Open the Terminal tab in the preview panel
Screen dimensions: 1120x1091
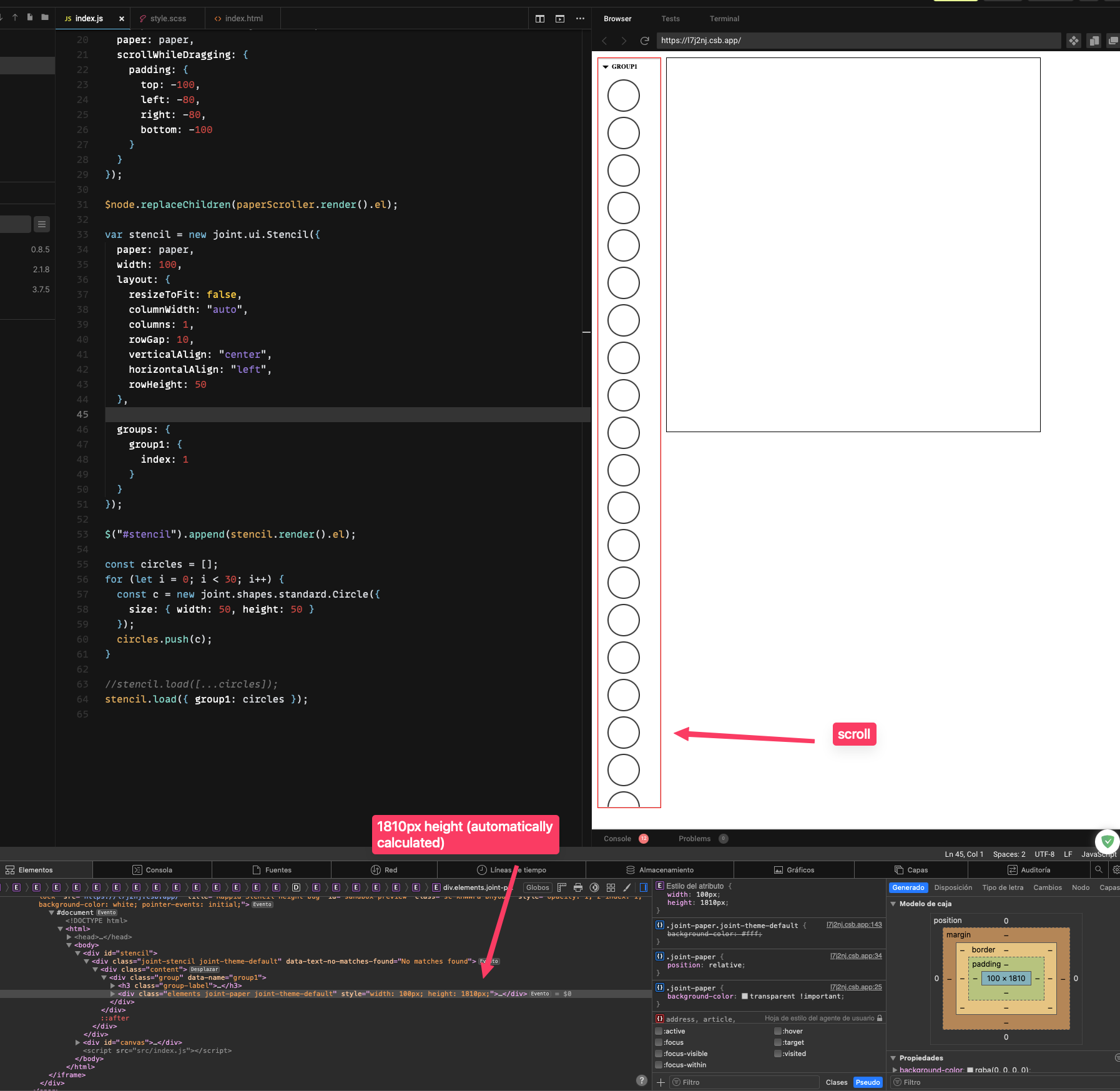pyautogui.click(x=724, y=18)
